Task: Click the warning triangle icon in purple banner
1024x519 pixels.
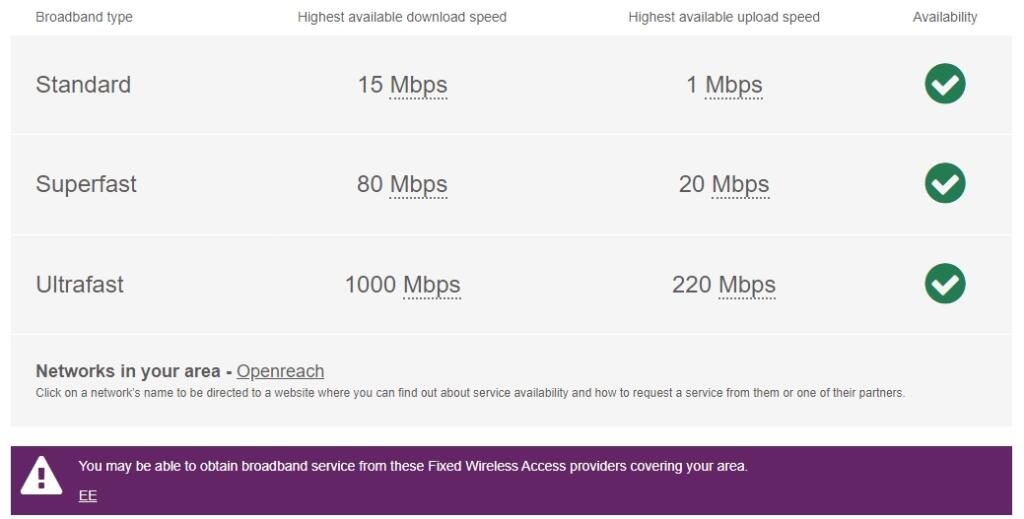Action: coord(41,477)
